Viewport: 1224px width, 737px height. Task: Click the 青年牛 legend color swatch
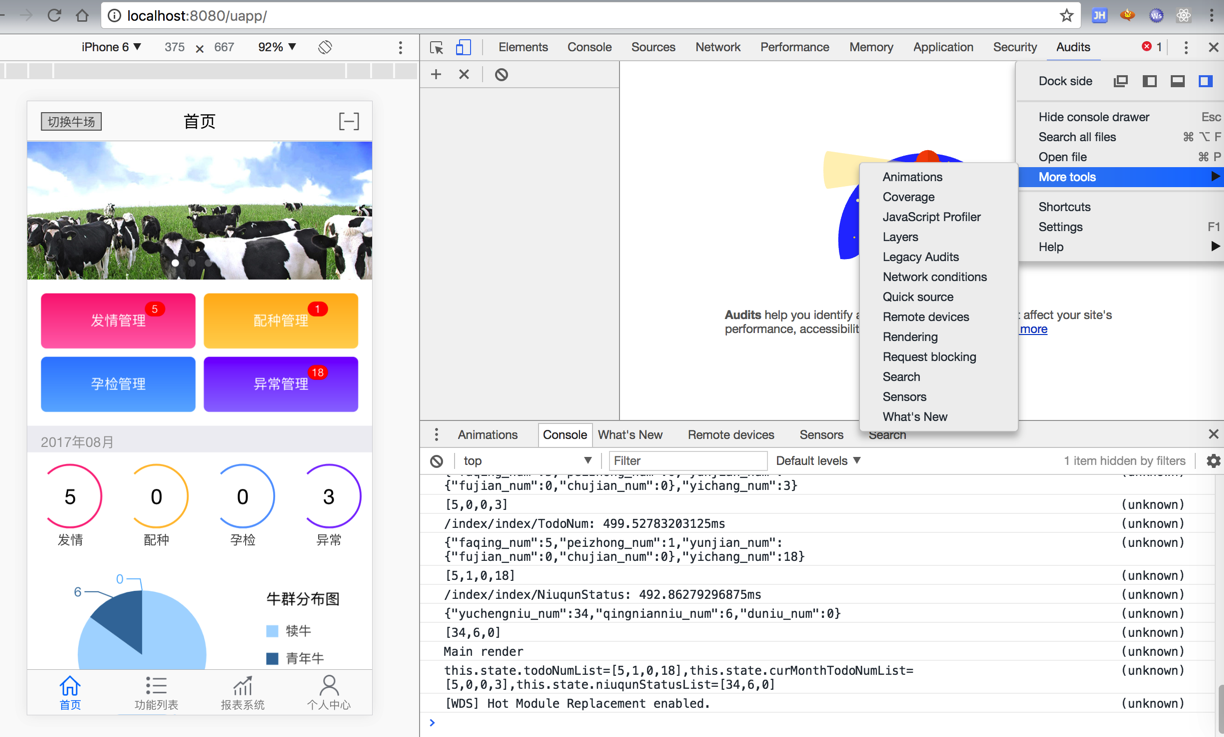[x=272, y=658]
